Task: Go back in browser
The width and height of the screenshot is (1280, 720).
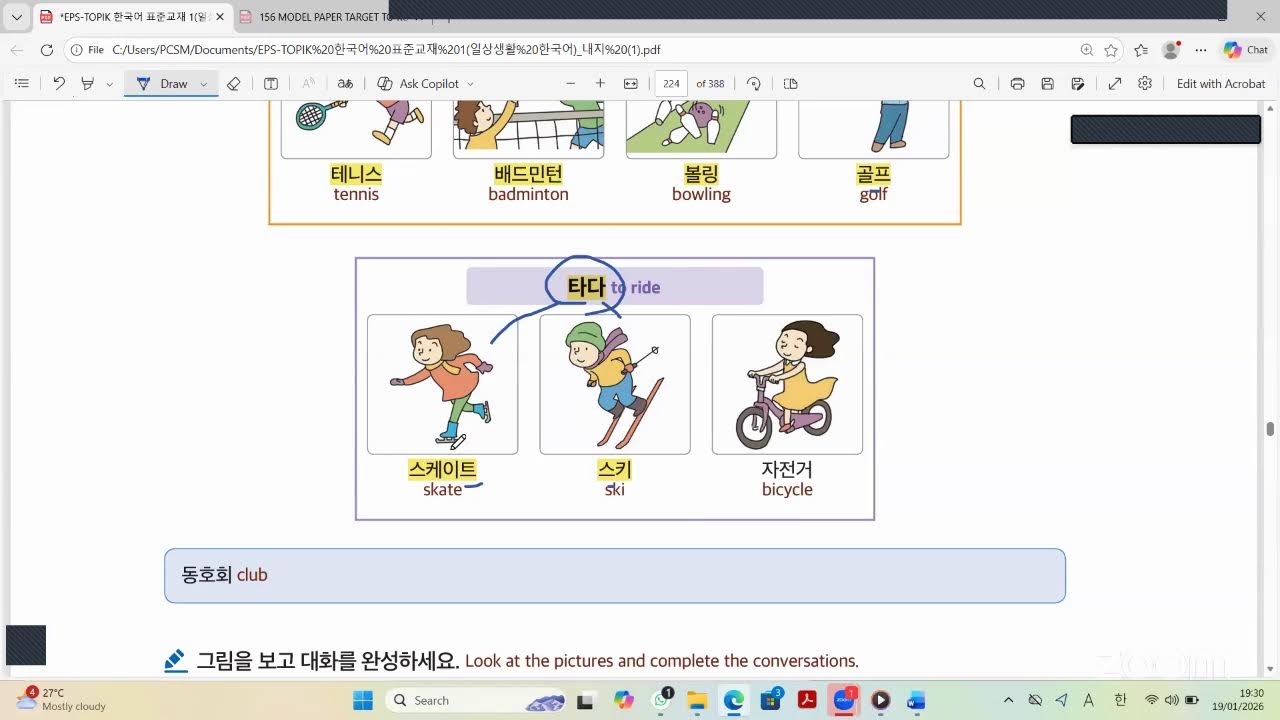Action: click(x=17, y=50)
